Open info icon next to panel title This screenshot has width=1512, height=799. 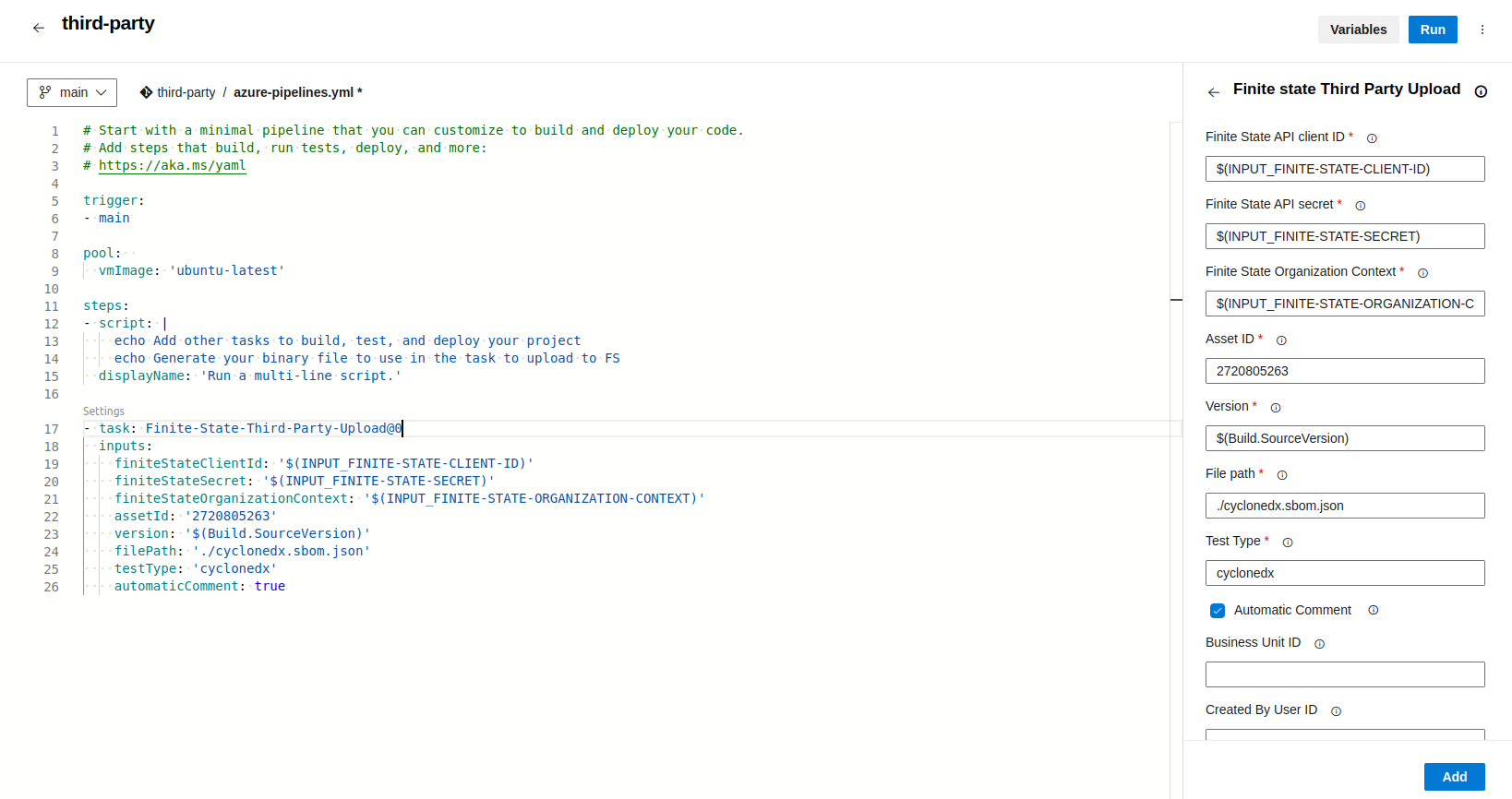(x=1481, y=91)
